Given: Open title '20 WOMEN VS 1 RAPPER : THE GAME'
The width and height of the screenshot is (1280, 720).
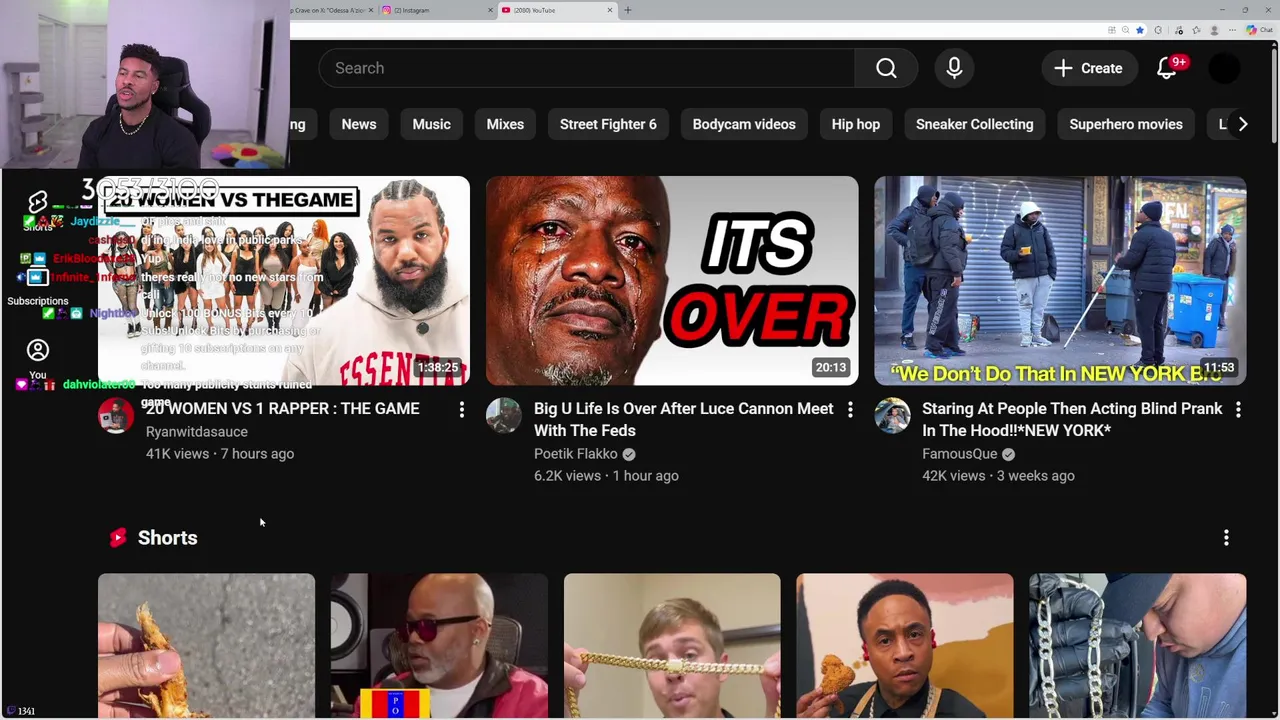Looking at the screenshot, I should [x=282, y=408].
